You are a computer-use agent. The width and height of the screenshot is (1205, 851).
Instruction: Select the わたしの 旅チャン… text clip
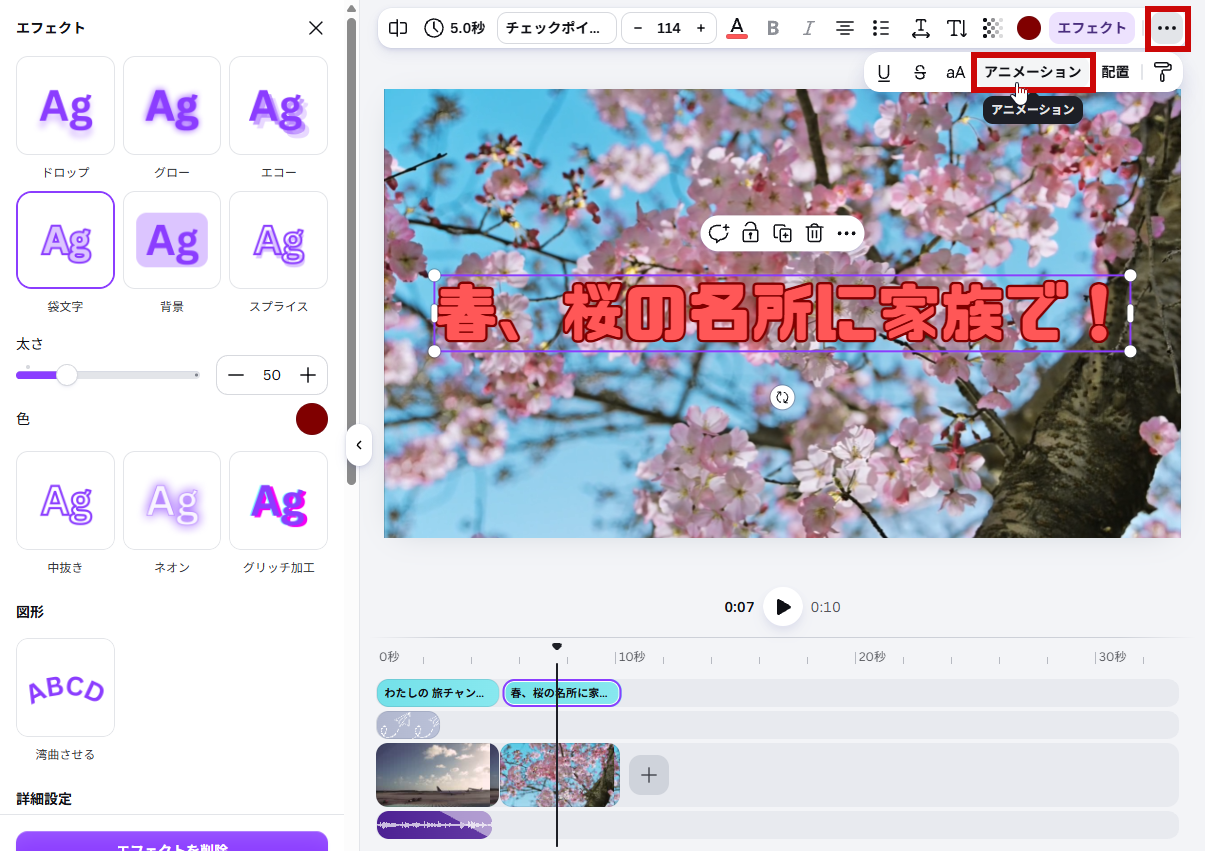[437, 692]
